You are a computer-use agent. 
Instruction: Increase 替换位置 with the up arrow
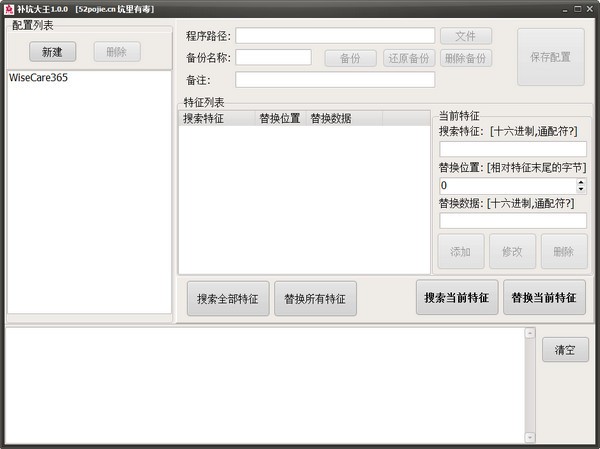(581, 182)
